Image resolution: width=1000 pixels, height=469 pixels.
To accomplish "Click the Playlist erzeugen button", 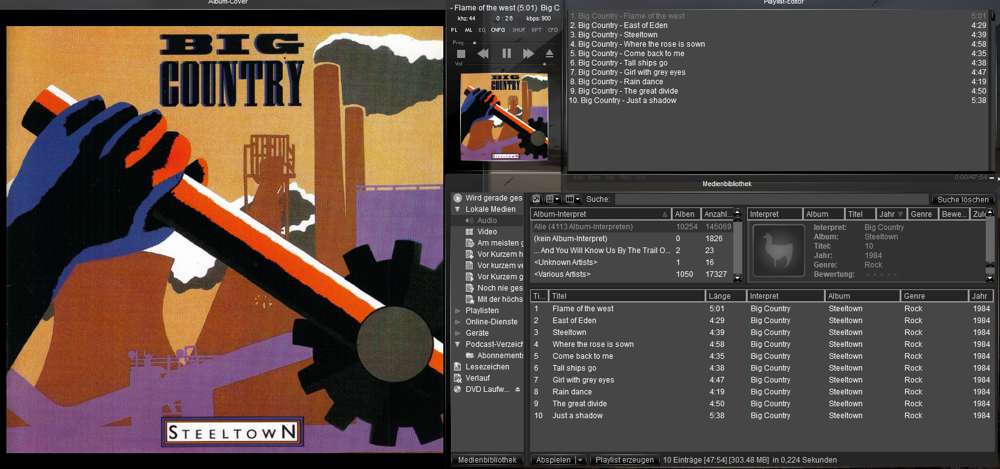I will pos(624,460).
